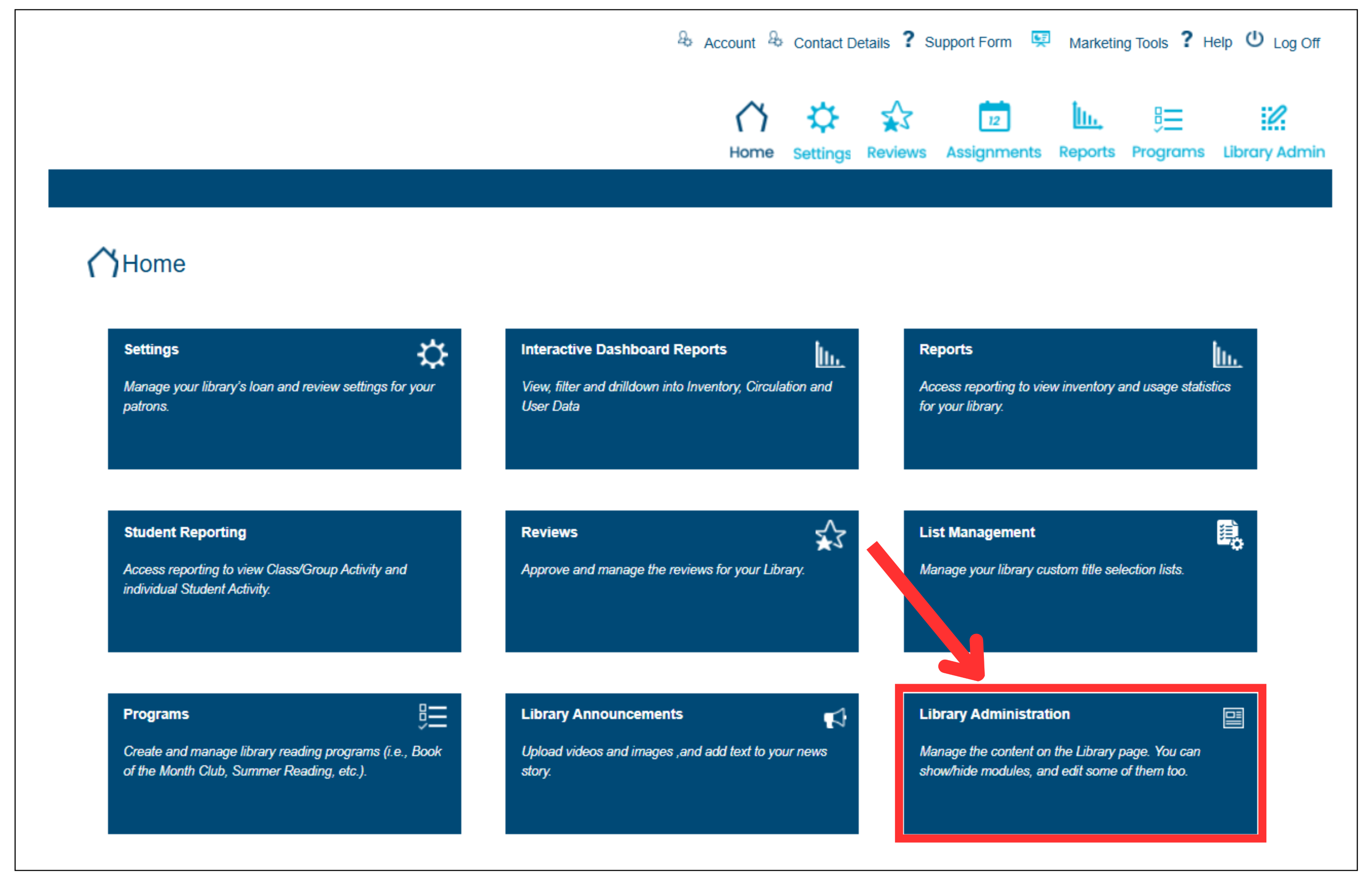Click the List Management document-gear icon

[1229, 535]
